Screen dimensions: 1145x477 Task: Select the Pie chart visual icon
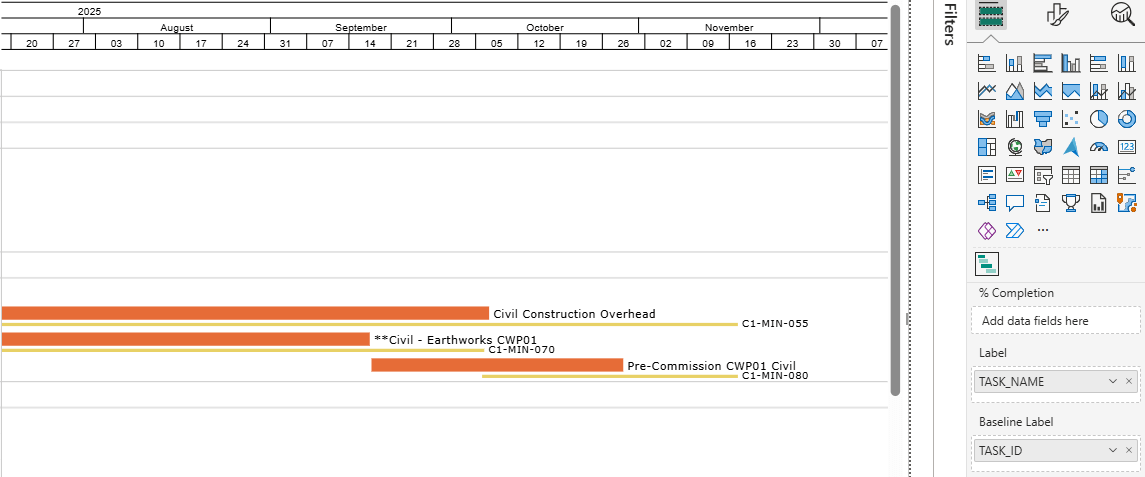coord(1098,119)
